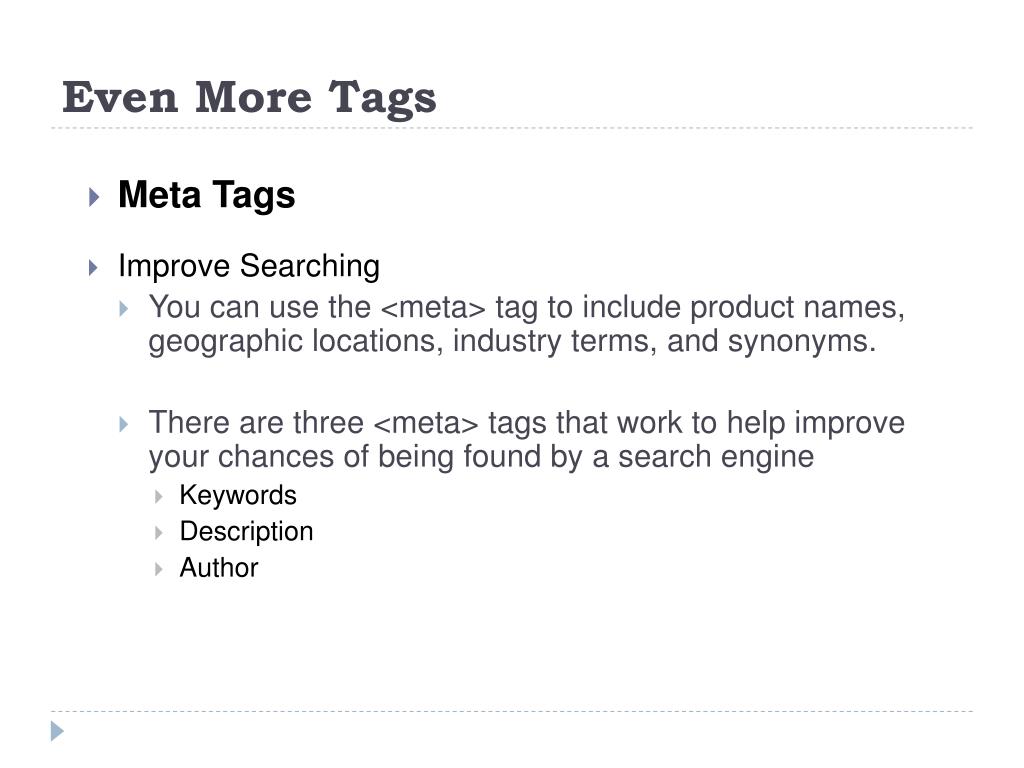
Task: Click the bold 'Meta Tags' heading
Action: point(206,195)
